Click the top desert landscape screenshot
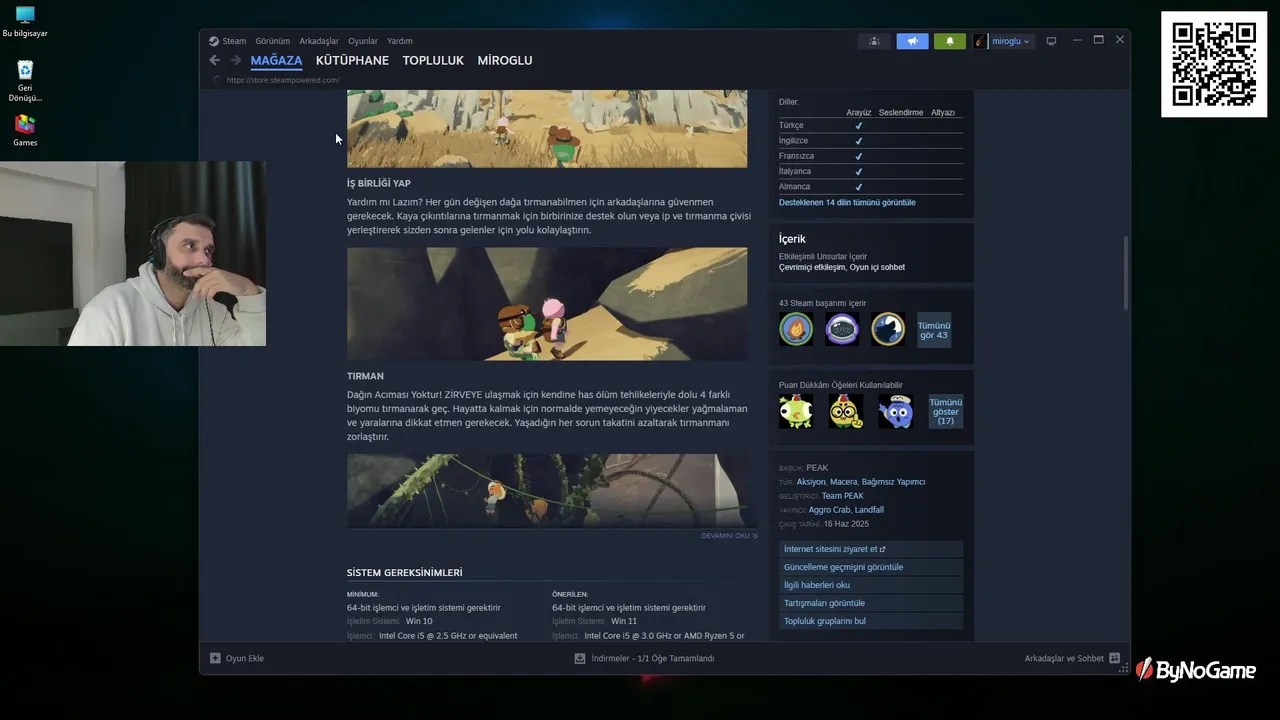Image resolution: width=1280 pixels, height=720 pixels. pos(547,128)
